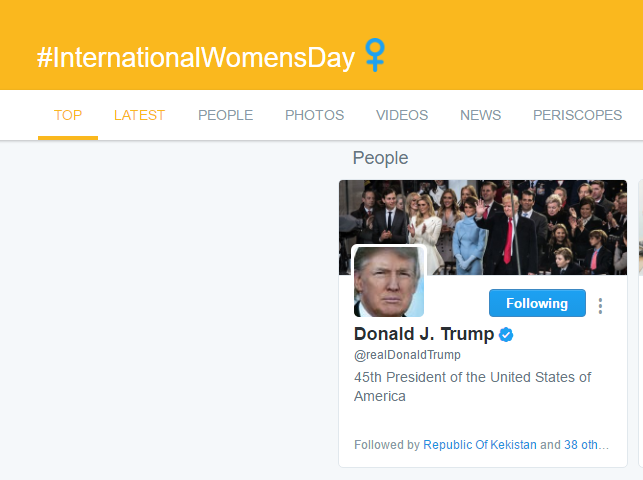Open the three-dot more options menu
The width and height of the screenshot is (643, 480).
pyautogui.click(x=600, y=306)
